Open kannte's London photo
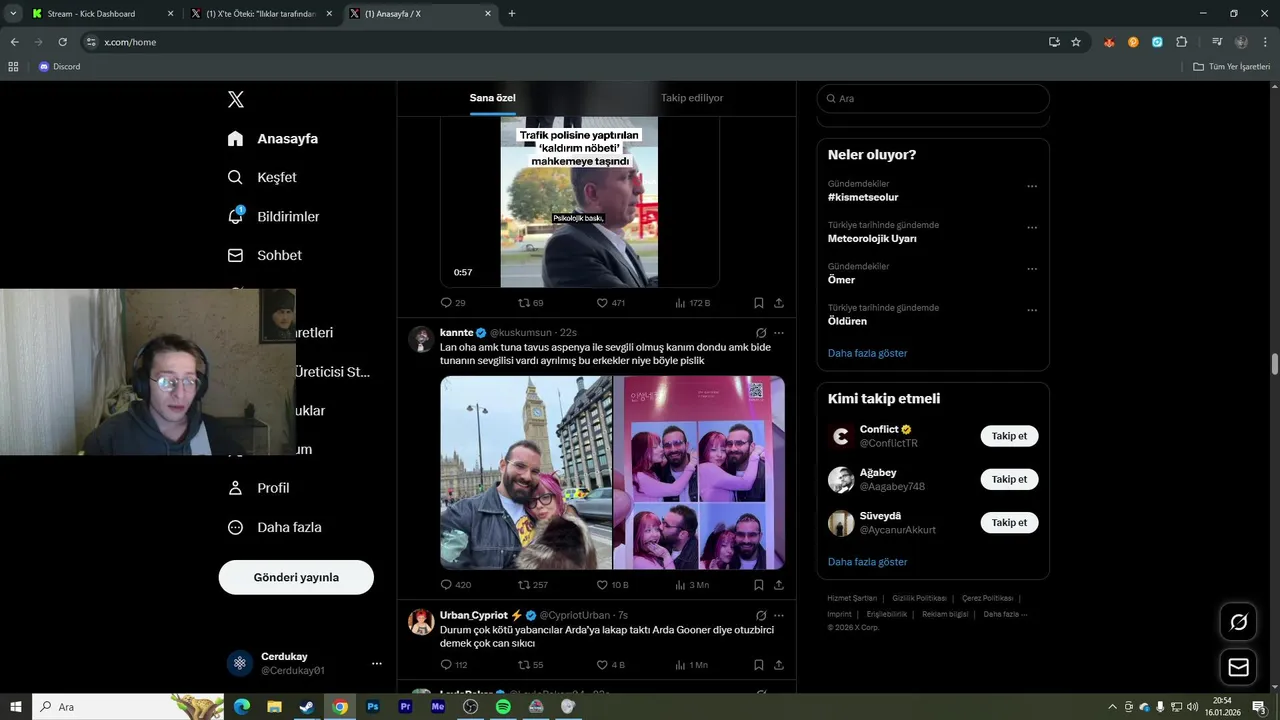This screenshot has height=720, width=1280. coord(526,472)
